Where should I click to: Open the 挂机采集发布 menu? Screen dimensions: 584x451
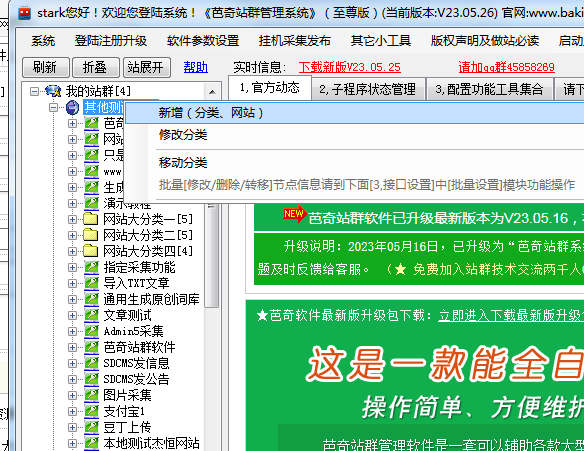click(x=295, y=41)
